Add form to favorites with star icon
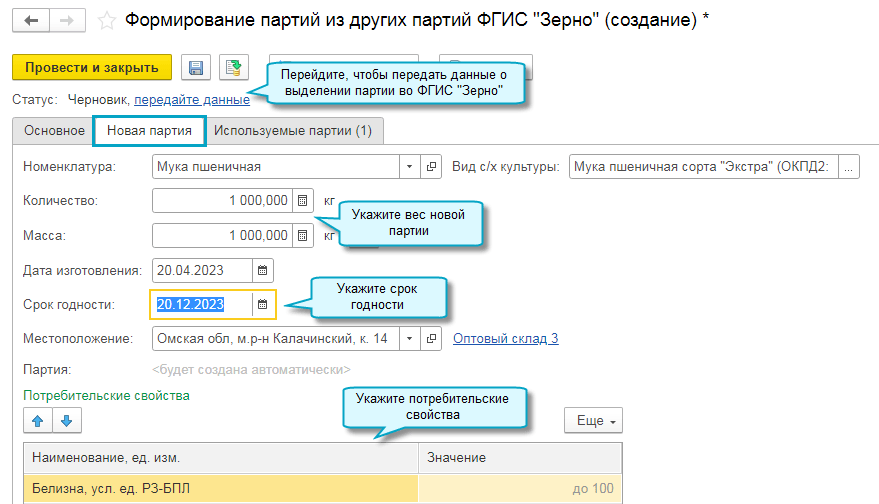879x504 pixels. click(x=107, y=21)
